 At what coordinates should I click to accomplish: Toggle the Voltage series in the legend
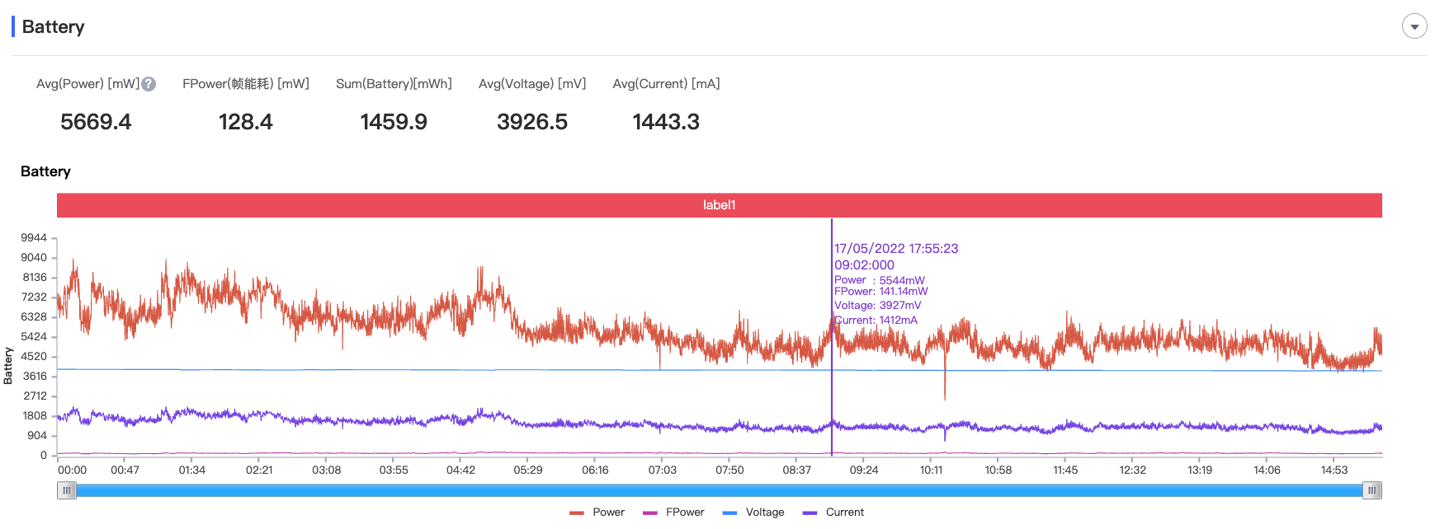coord(751,512)
